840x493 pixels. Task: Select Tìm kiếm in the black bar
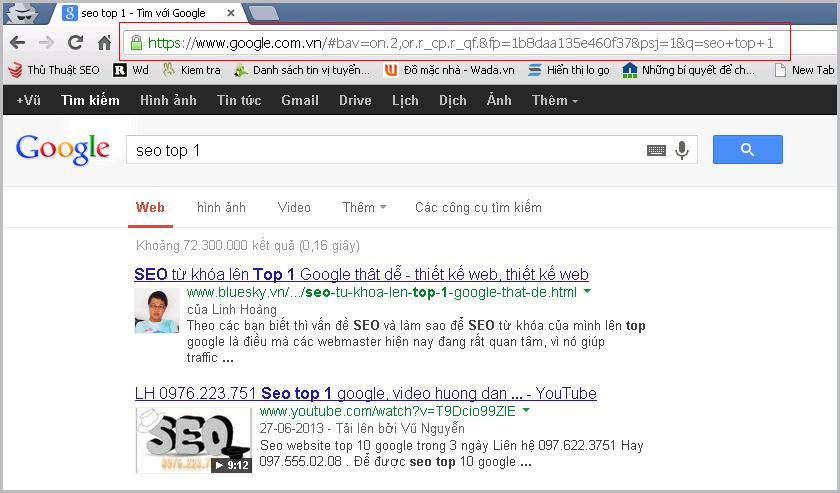(x=90, y=100)
